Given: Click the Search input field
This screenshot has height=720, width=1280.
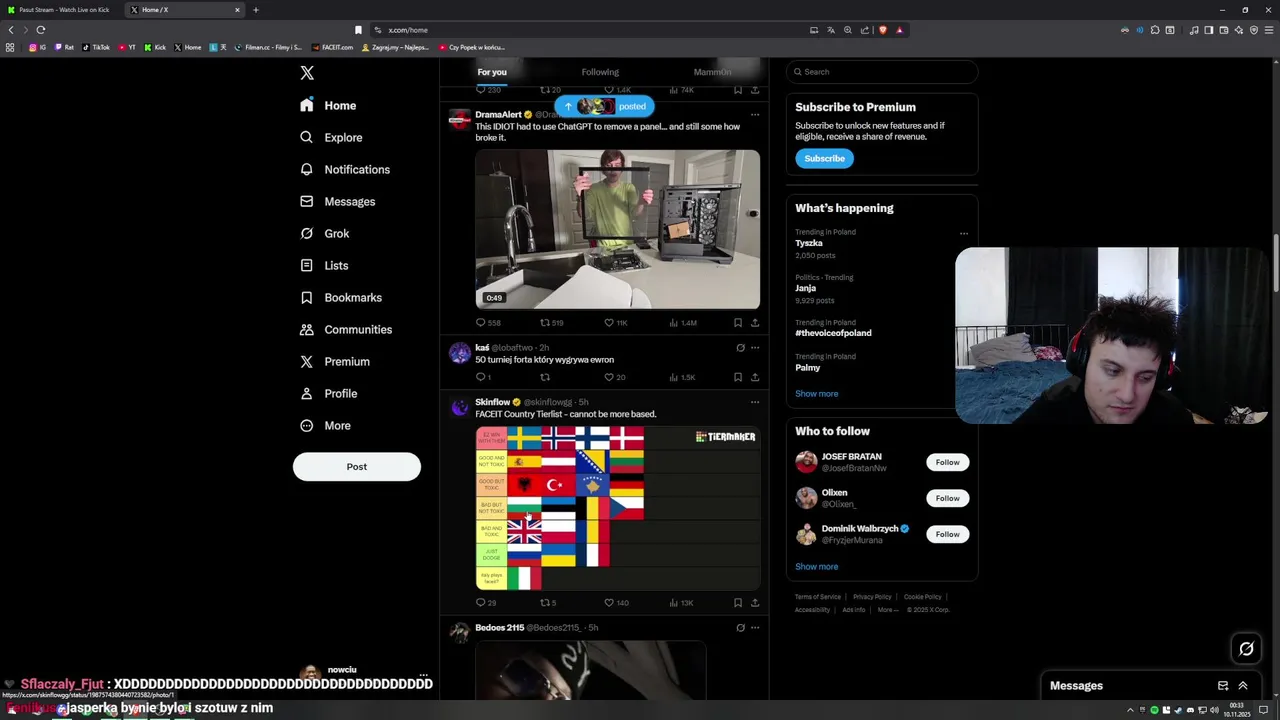Looking at the screenshot, I should [882, 72].
